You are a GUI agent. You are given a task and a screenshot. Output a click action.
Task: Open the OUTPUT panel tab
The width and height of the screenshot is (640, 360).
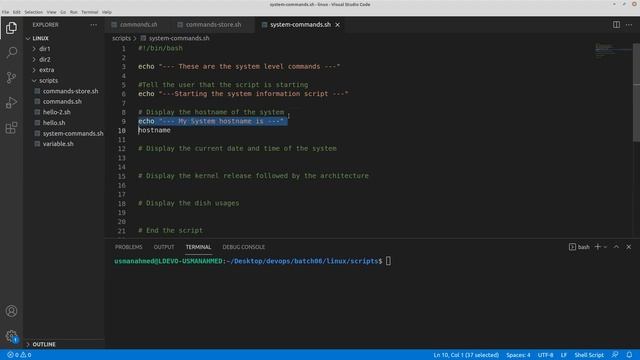point(164,247)
